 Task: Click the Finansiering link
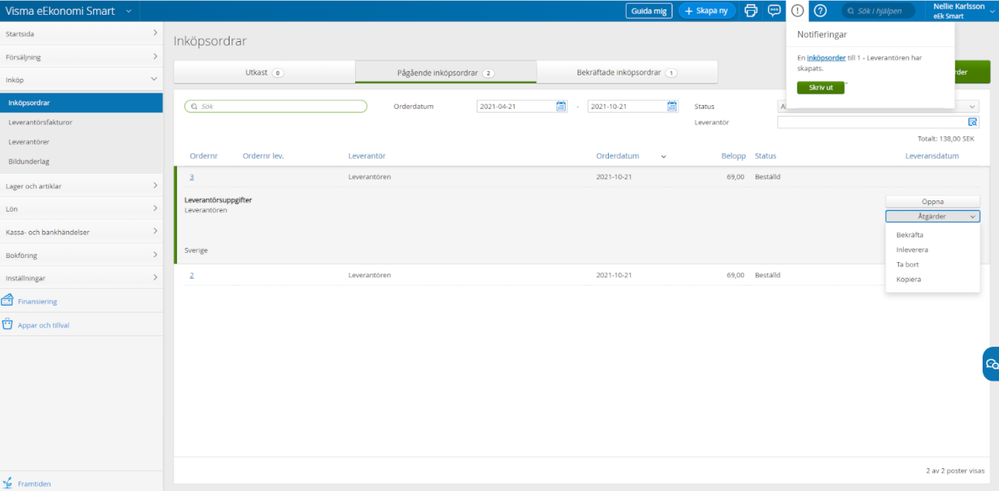[37, 301]
